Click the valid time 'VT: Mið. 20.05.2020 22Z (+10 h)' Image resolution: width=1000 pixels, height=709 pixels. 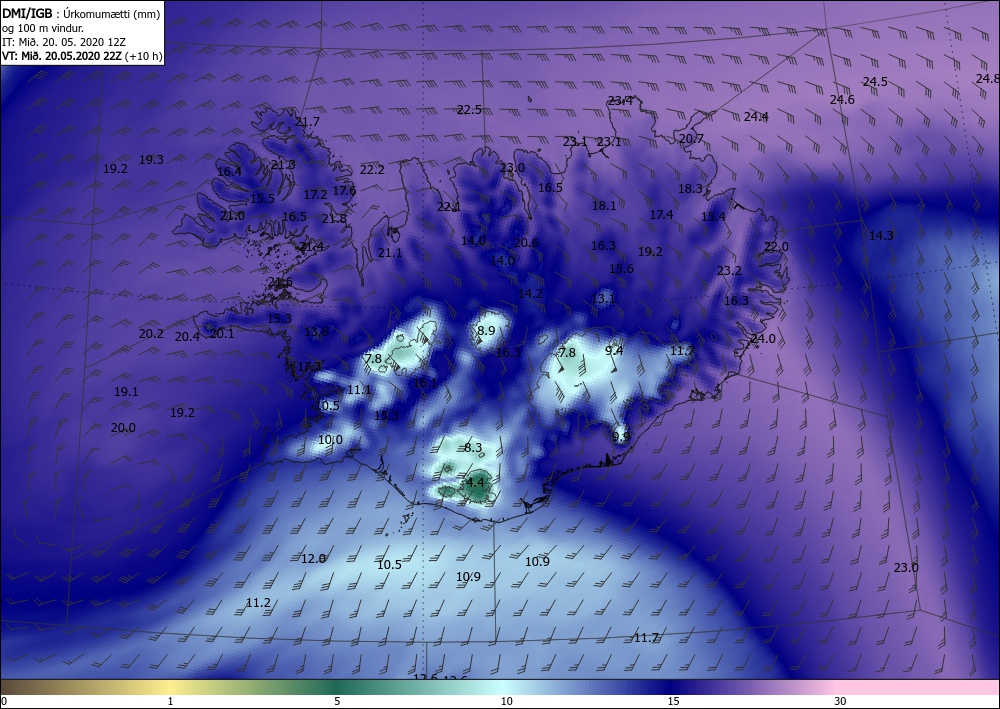pos(82,56)
